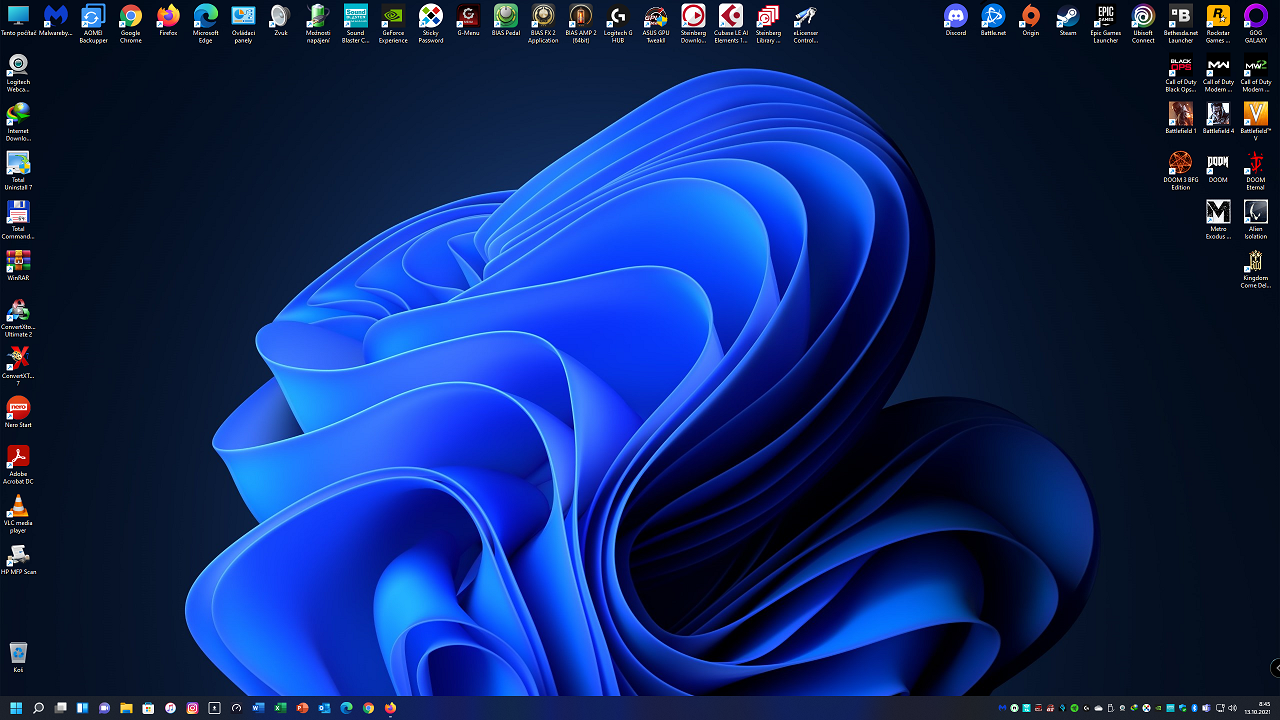The image size is (1280, 720).
Task: Open taskbar Search magnifier
Action: tap(38, 708)
